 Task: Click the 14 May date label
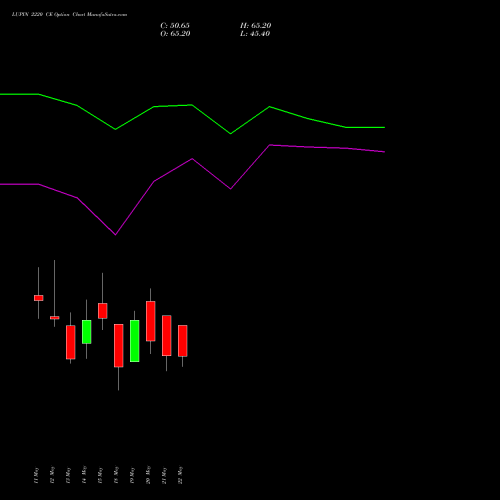coord(84,475)
